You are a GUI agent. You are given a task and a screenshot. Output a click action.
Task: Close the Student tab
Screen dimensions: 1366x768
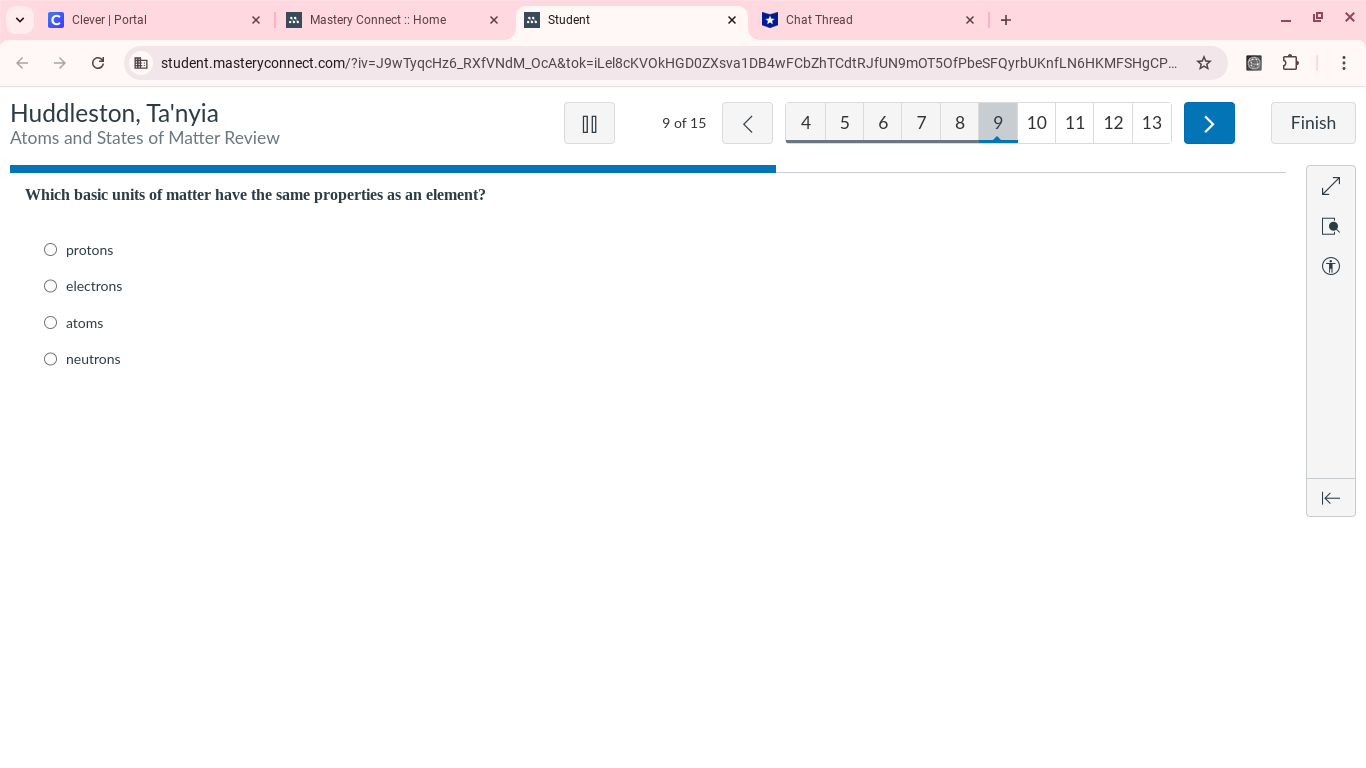tap(732, 20)
